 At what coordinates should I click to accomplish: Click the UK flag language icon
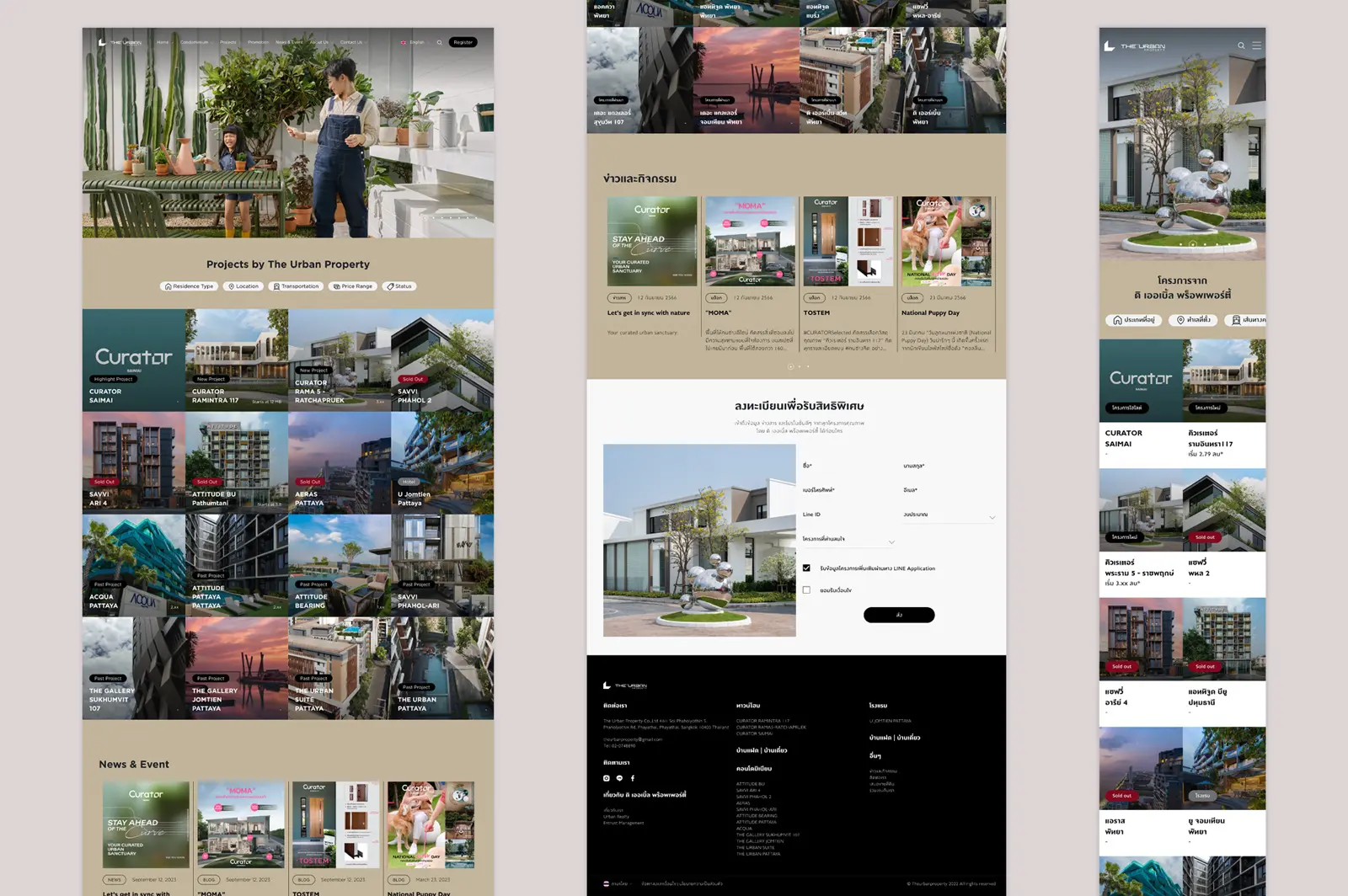tap(404, 42)
